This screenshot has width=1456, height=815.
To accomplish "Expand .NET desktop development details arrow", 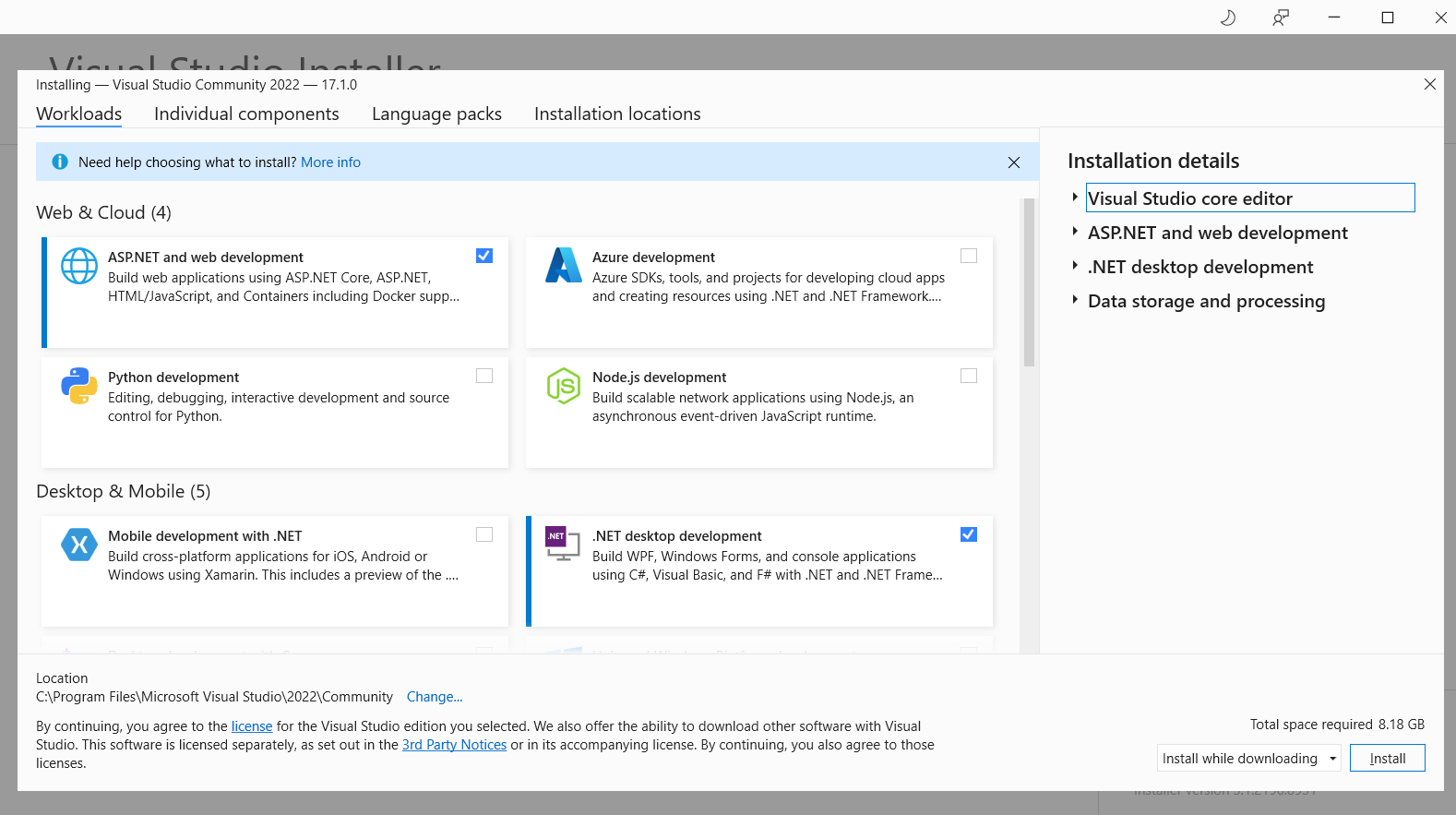I will coord(1075,266).
